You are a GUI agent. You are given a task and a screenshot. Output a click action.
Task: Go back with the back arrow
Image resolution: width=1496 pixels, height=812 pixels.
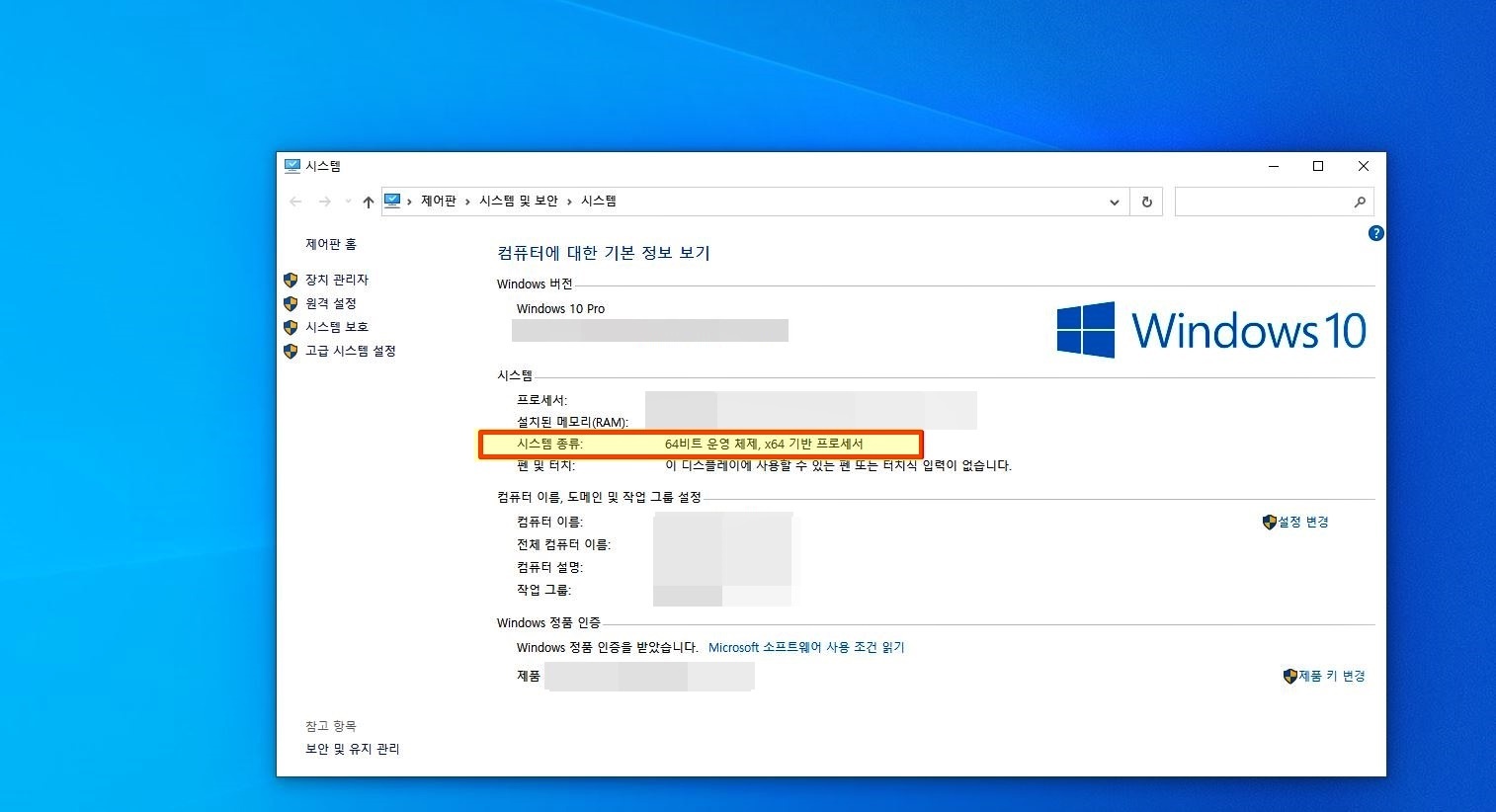pyautogui.click(x=295, y=202)
